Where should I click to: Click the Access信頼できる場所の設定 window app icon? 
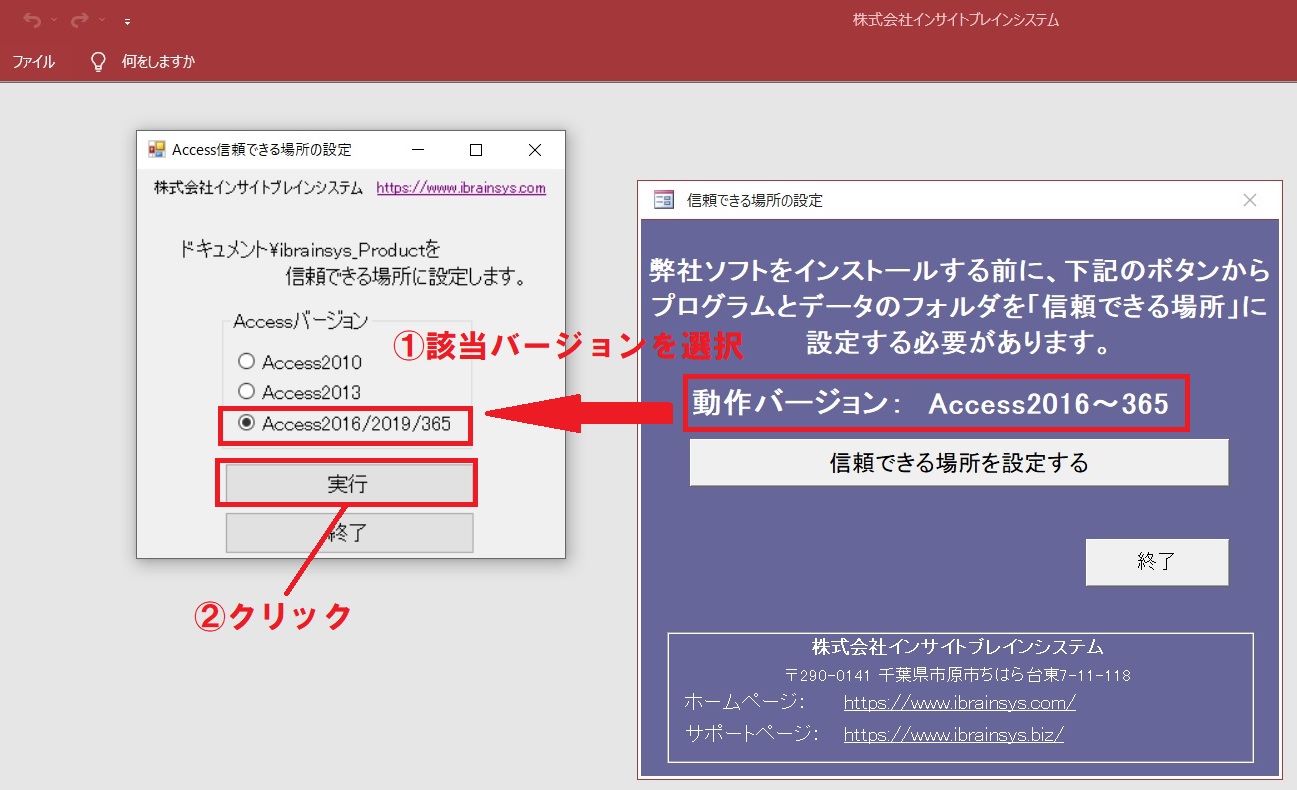click(156, 149)
